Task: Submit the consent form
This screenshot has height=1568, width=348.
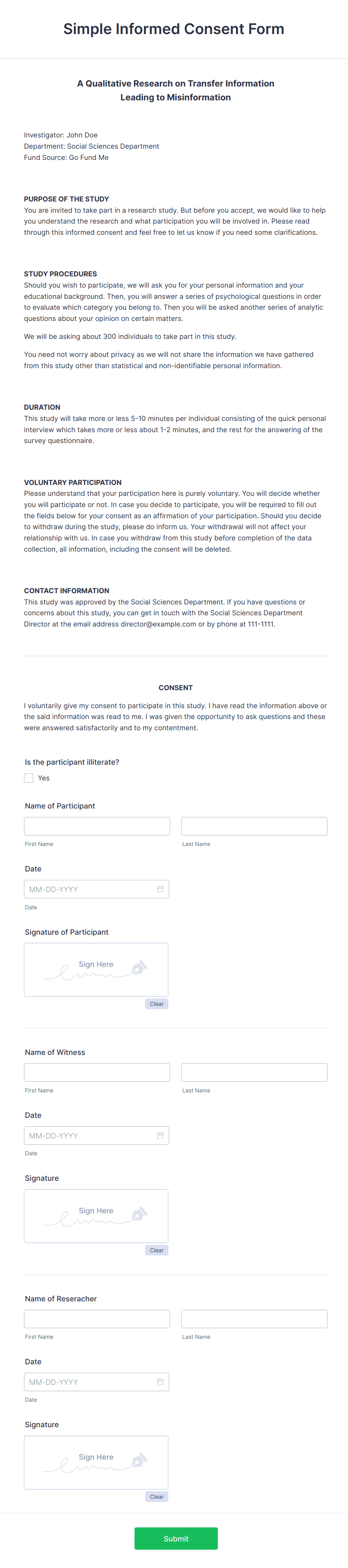Action: (x=176, y=1538)
